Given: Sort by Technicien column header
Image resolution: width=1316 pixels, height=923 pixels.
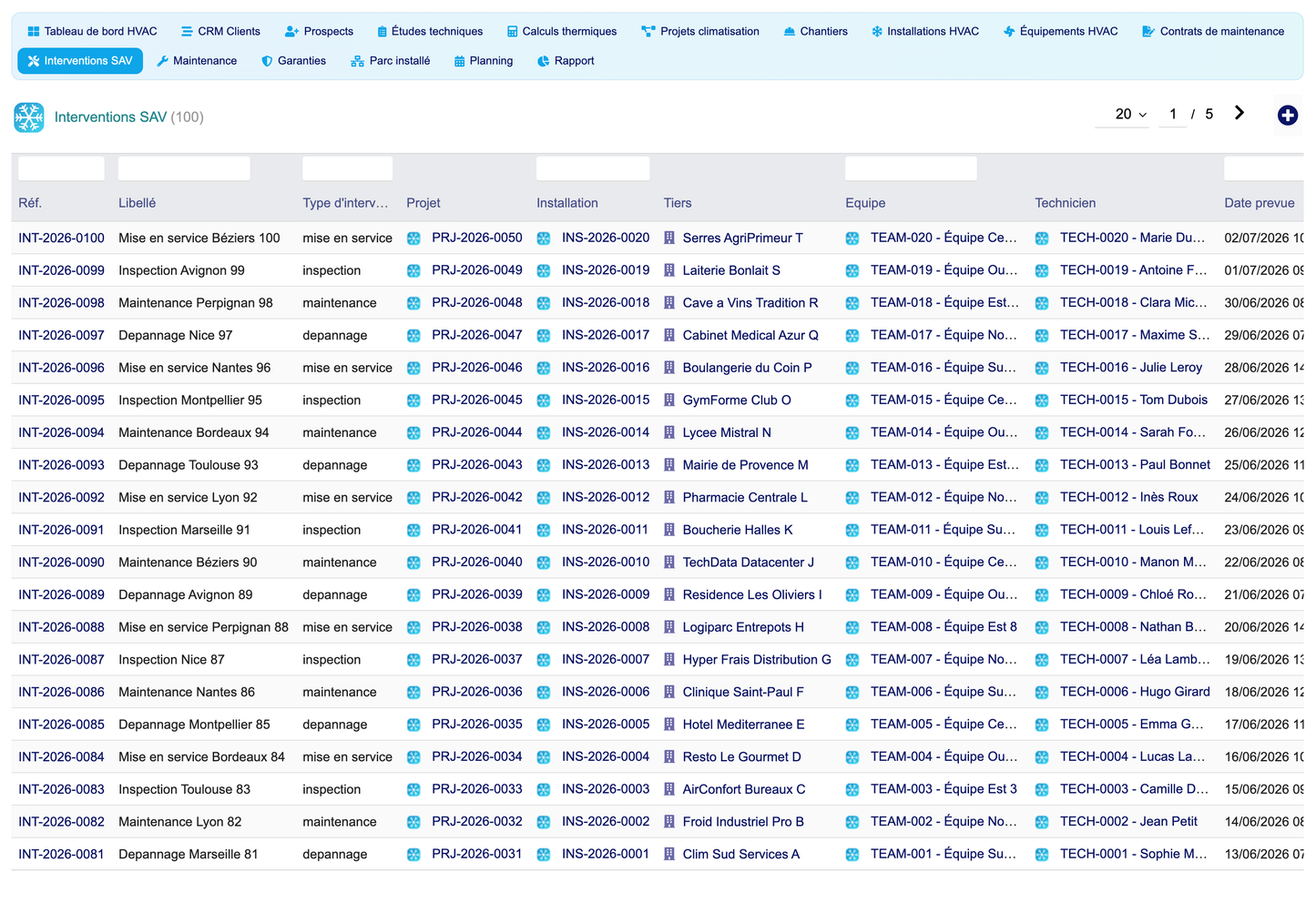Looking at the screenshot, I should click(1066, 203).
